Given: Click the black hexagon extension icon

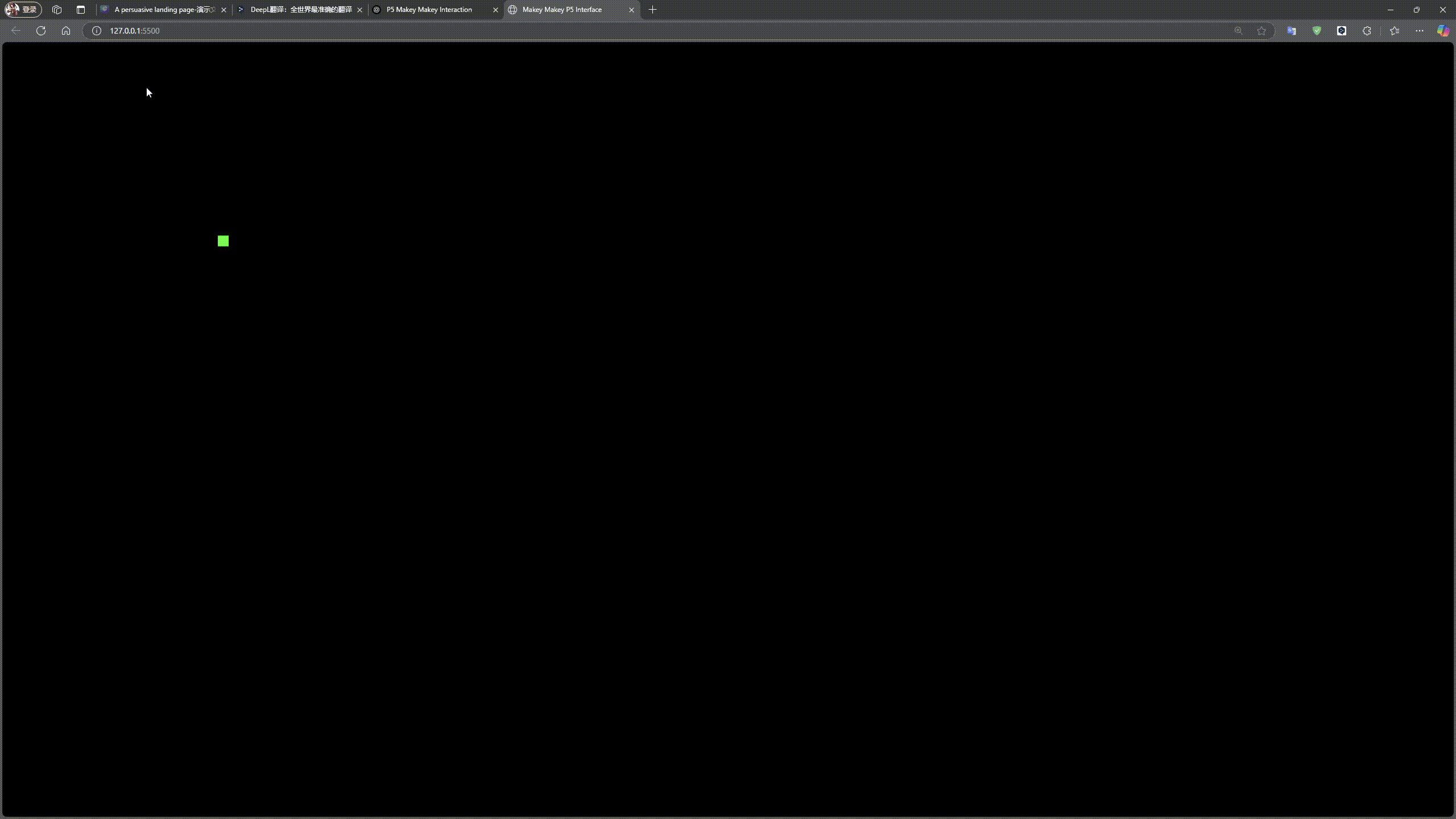Looking at the screenshot, I should tap(1341, 31).
